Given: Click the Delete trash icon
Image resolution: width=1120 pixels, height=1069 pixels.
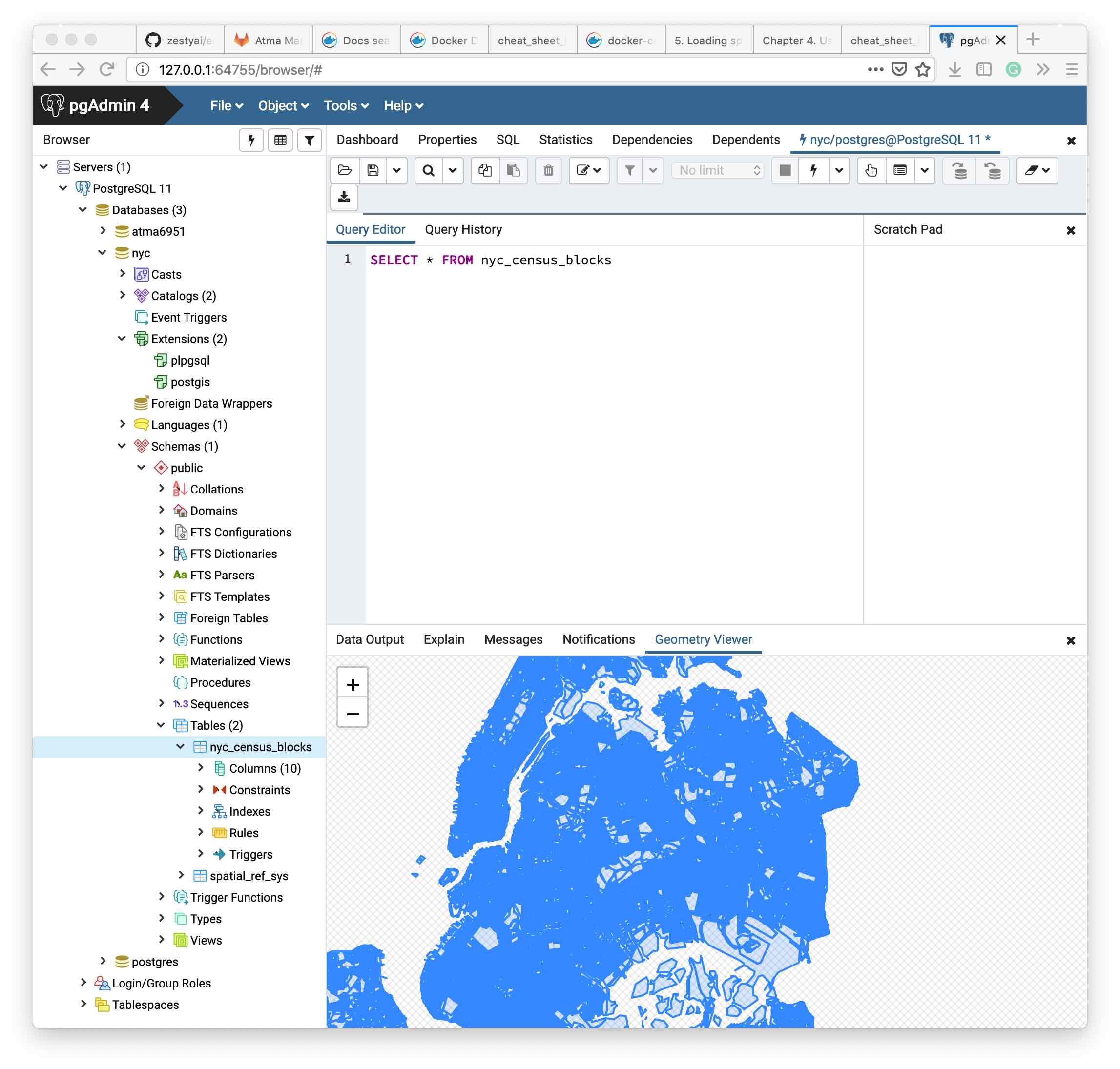Looking at the screenshot, I should [548, 170].
